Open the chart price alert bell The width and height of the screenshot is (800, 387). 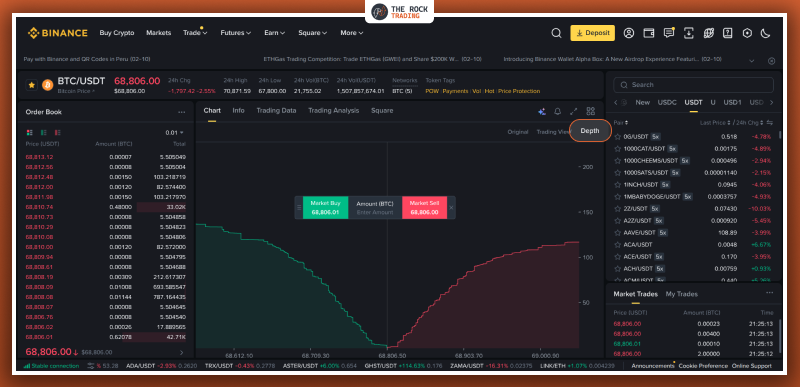click(558, 111)
